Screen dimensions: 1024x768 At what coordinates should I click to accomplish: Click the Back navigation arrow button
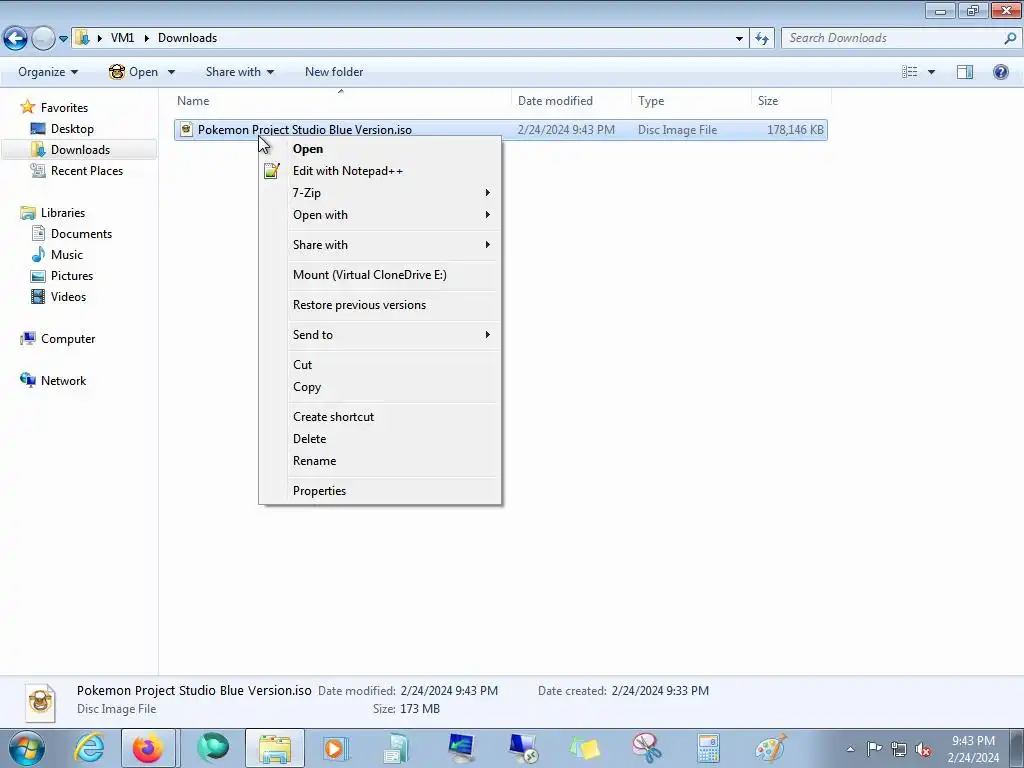tap(15, 39)
